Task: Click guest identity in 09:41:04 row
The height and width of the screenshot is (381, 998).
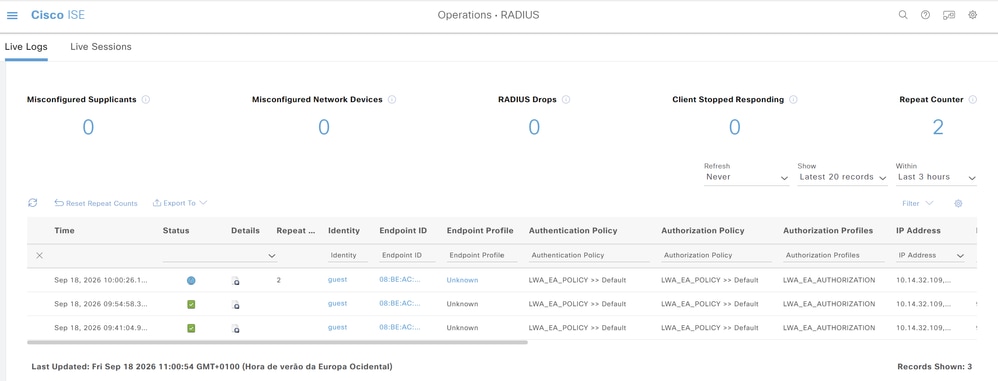Action: [337, 327]
